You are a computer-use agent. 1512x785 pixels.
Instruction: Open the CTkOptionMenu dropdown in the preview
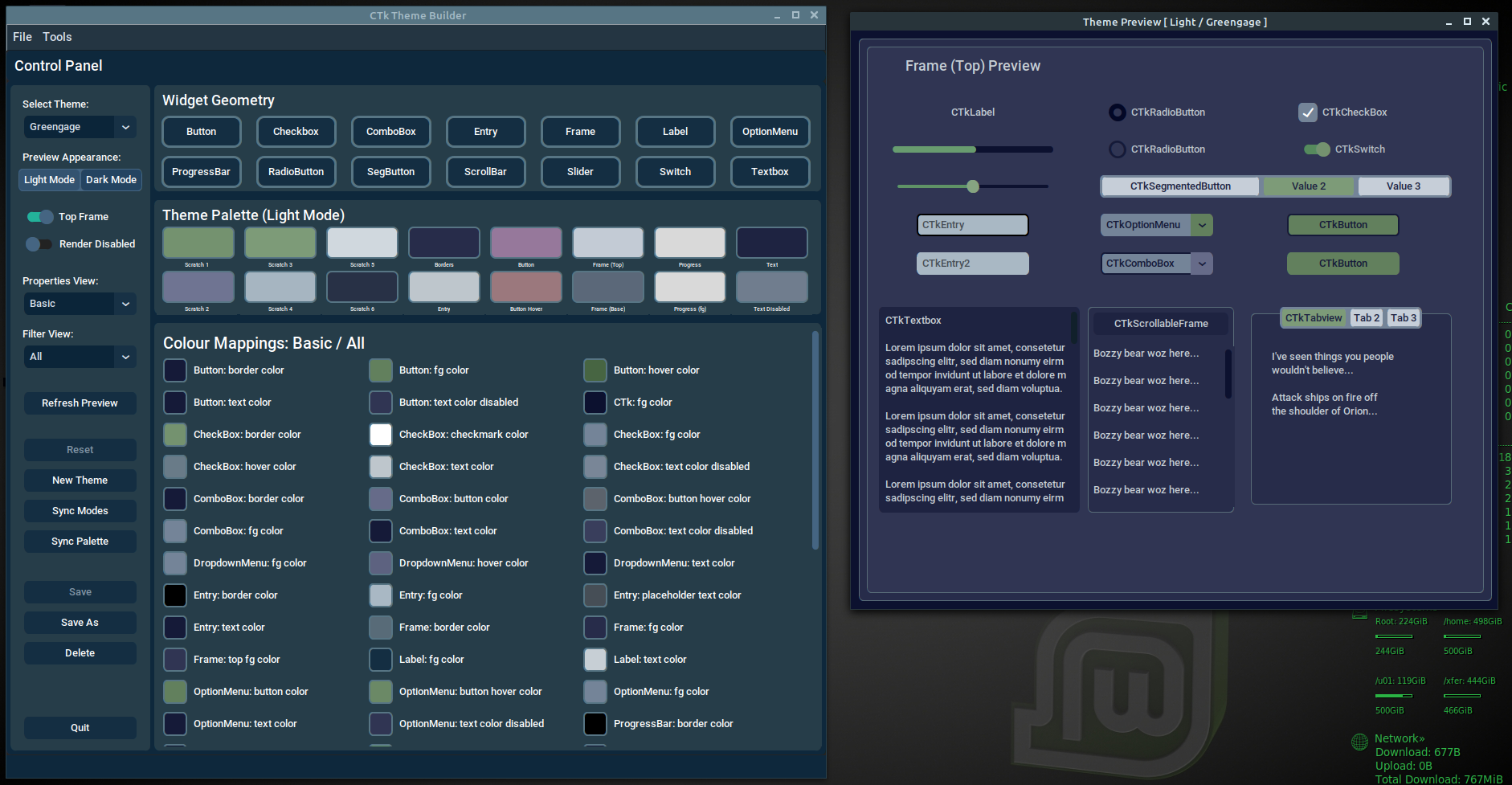pyautogui.click(x=1202, y=225)
